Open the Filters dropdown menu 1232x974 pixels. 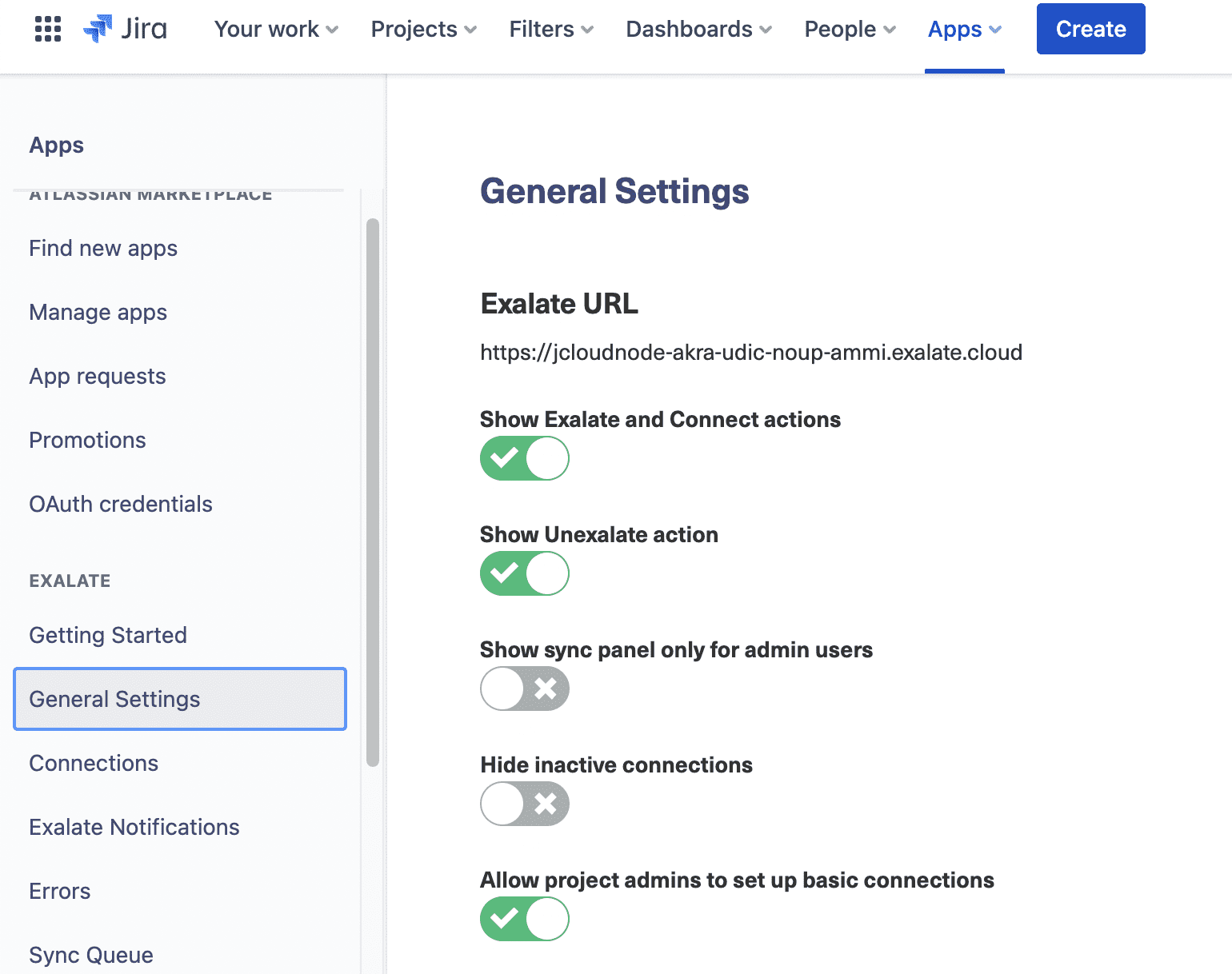(550, 29)
